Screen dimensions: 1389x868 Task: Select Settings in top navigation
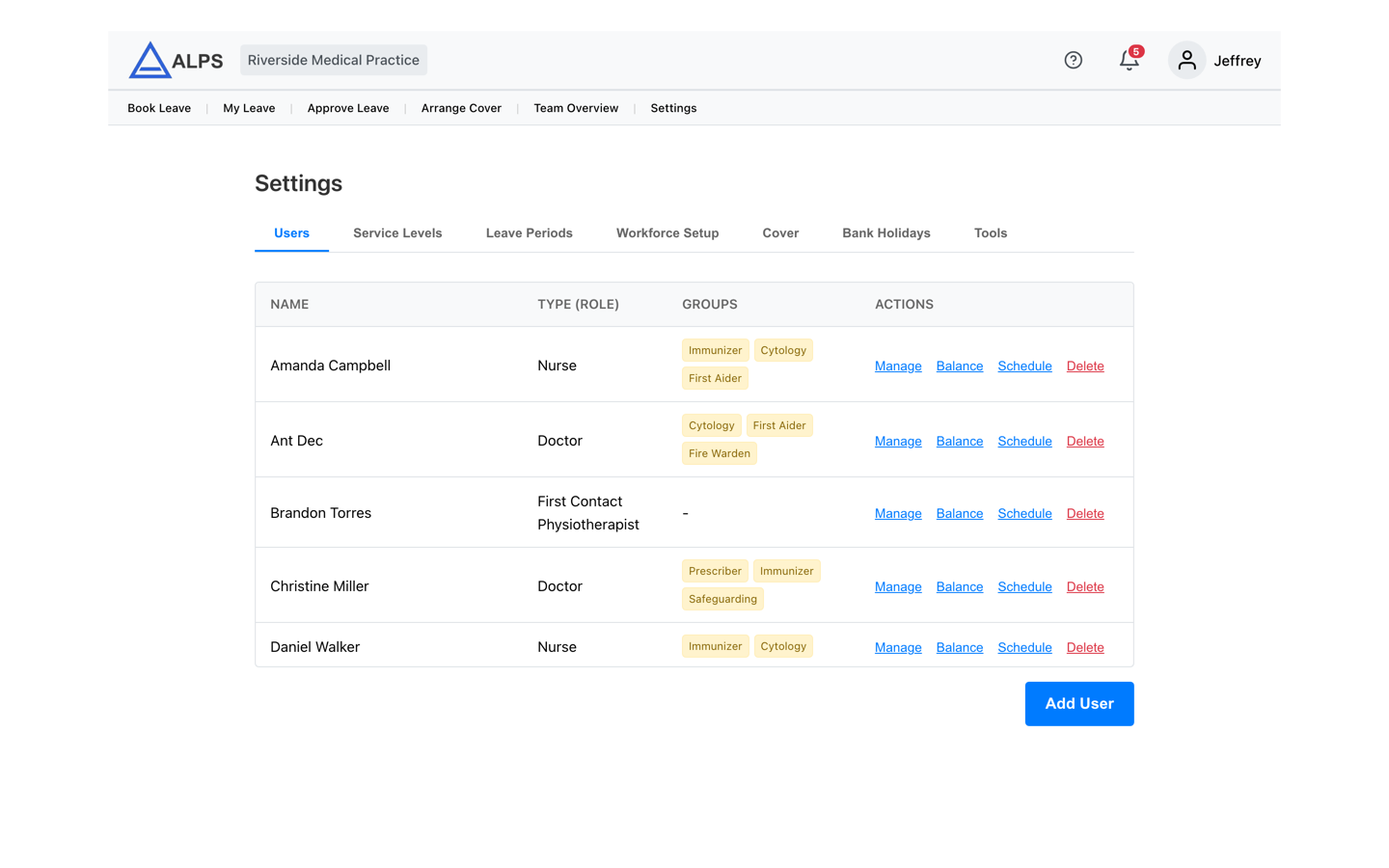tap(673, 108)
